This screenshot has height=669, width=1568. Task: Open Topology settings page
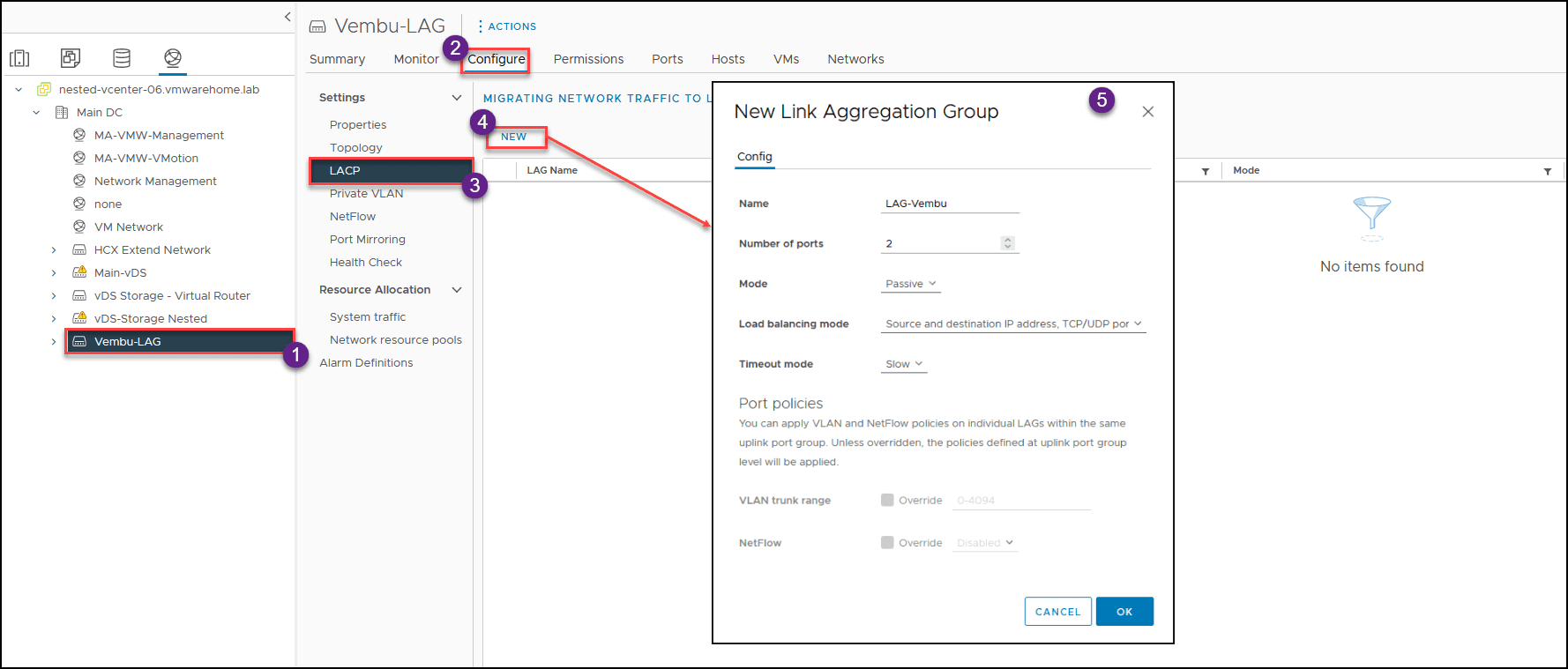pos(356,148)
